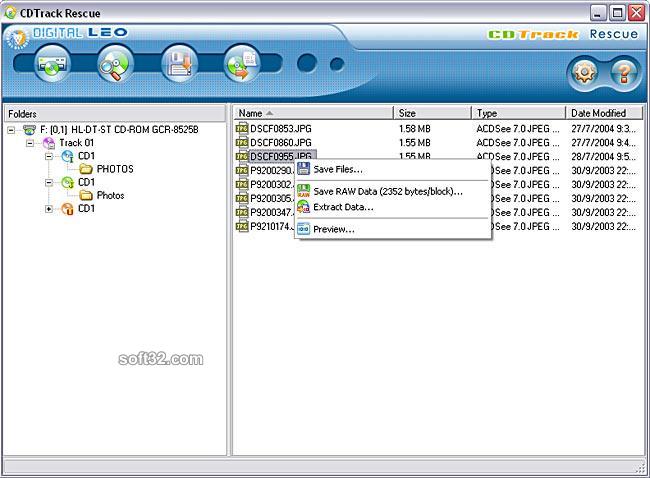Screen dimensions: 650x478
Task: Collapse the second CD1 node
Action: click(x=49, y=182)
